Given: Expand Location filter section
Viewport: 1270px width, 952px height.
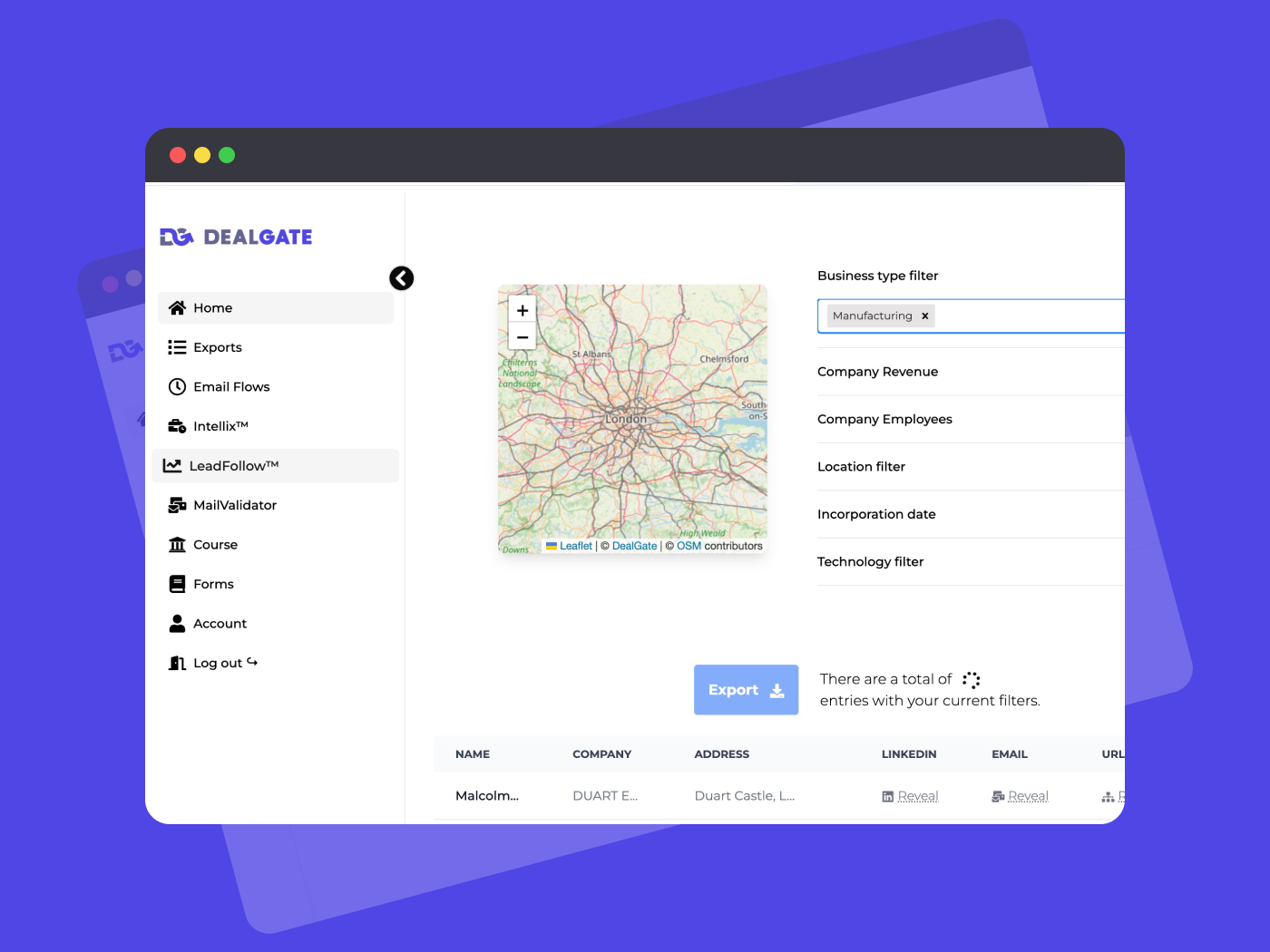Looking at the screenshot, I should (x=971, y=467).
